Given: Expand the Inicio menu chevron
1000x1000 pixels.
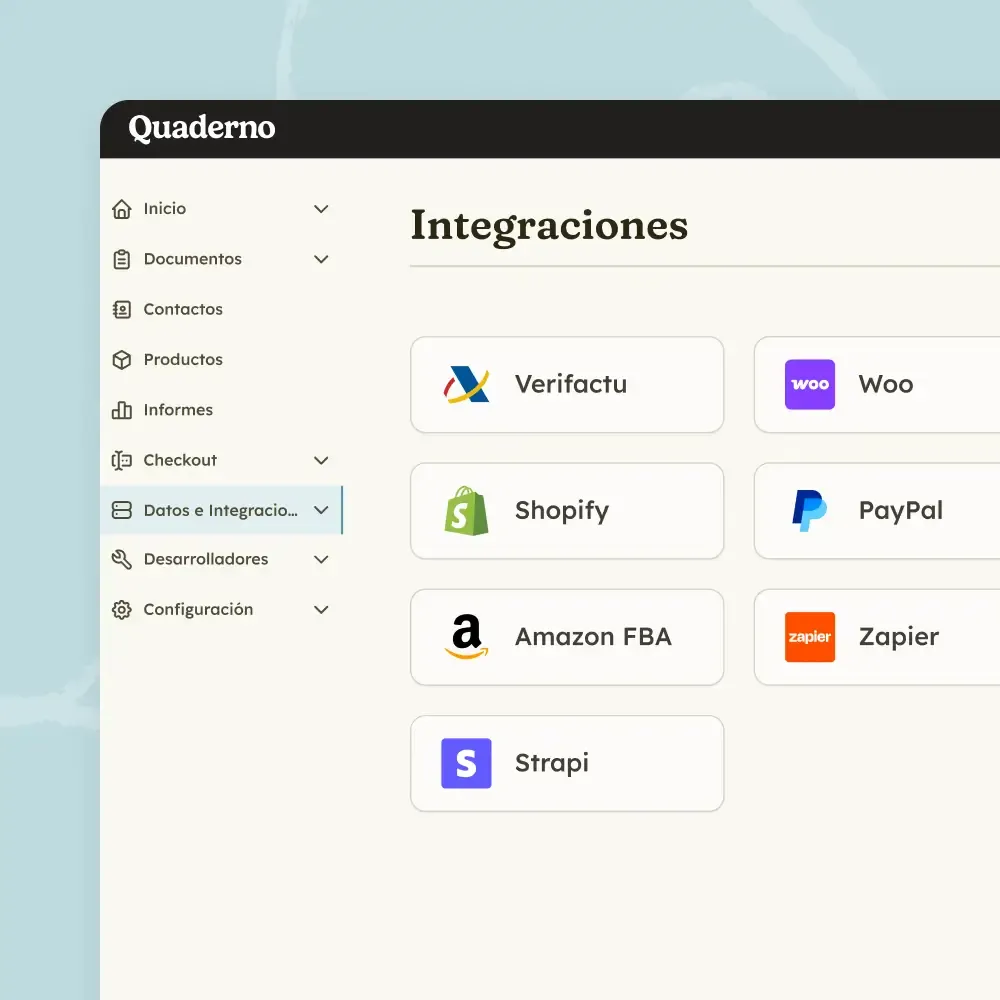Looking at the screenshot, I should [321, 208].
